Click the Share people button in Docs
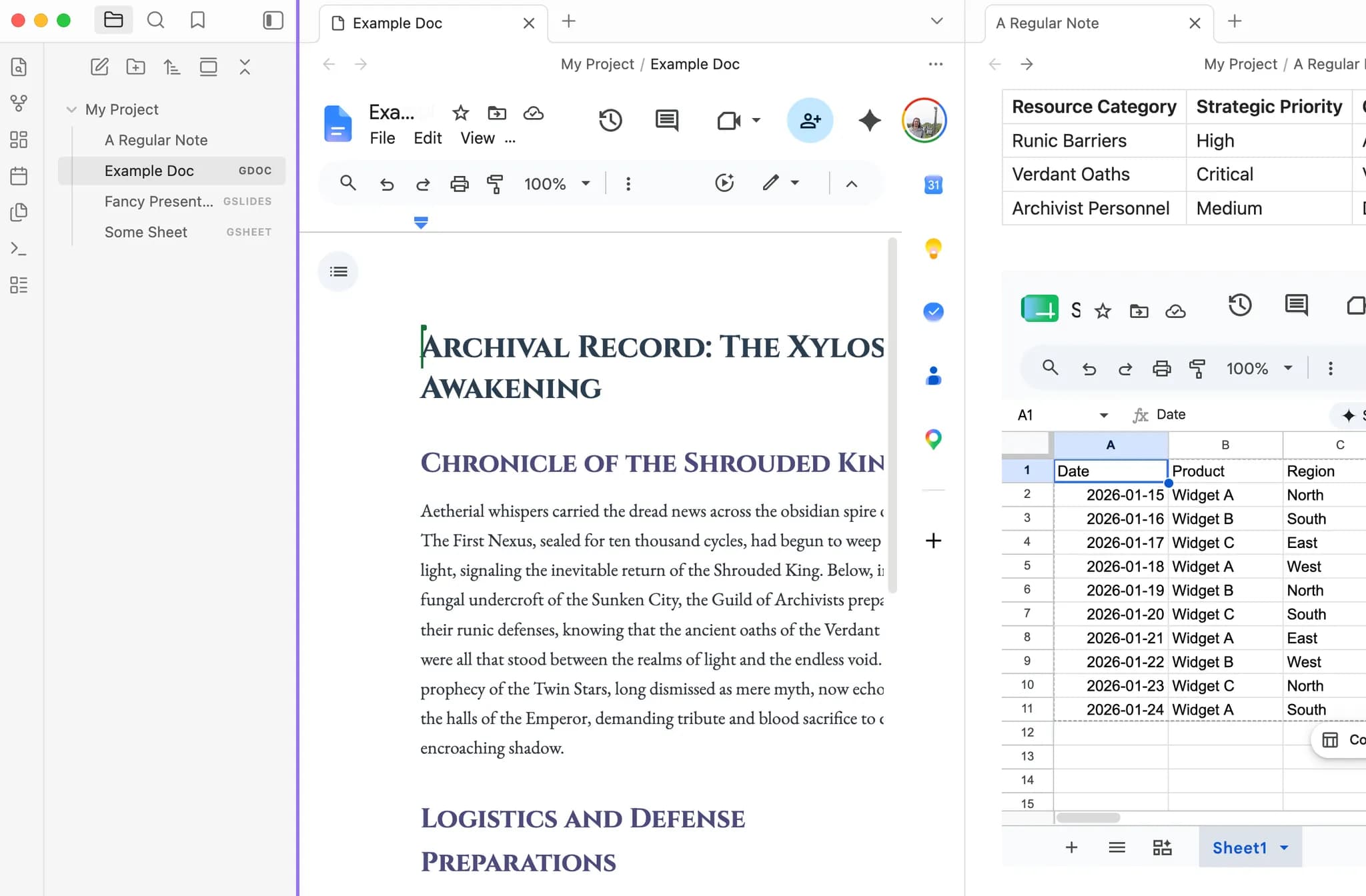 click(x=810, y=121)
